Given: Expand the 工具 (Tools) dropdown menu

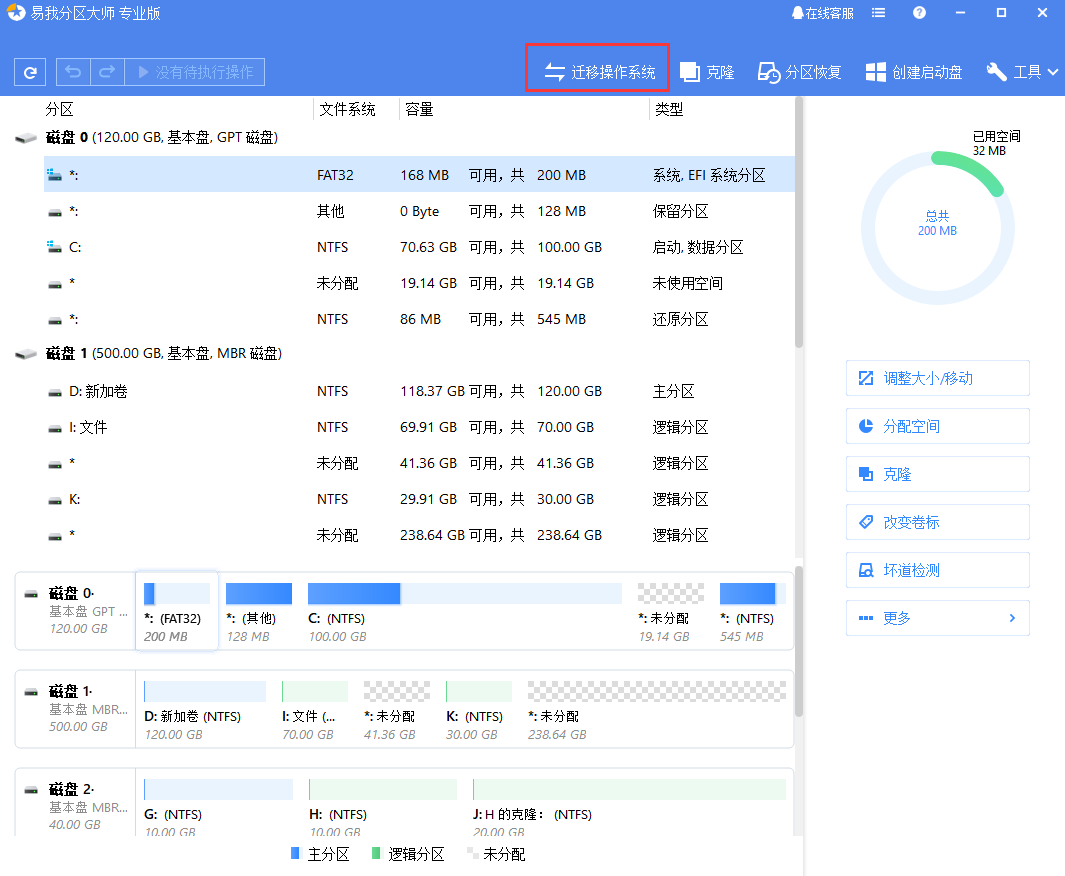Looking at the screenshot, I should point(1022,71).
